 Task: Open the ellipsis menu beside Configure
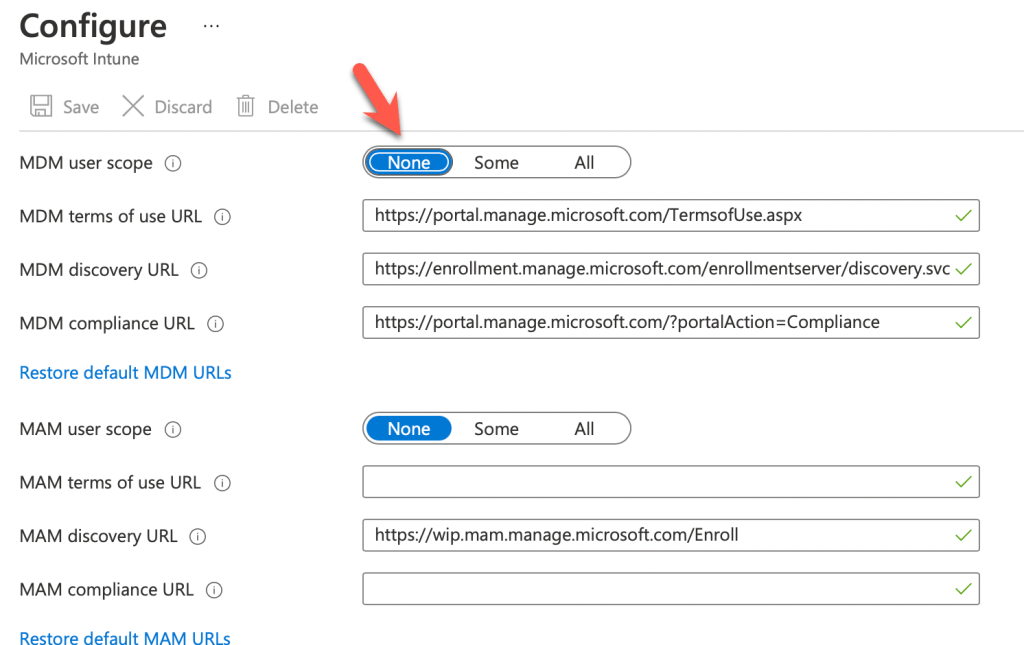pyautogui.click(x=211, y=26)
